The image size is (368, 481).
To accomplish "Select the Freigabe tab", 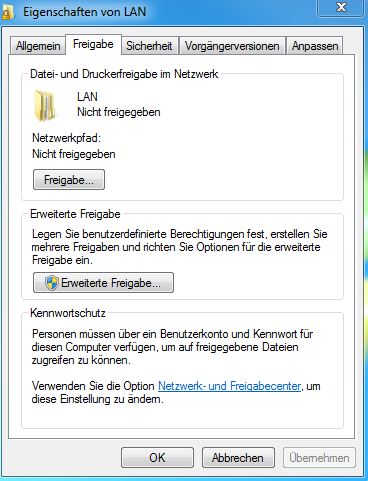I will click(x=93, y=44).
